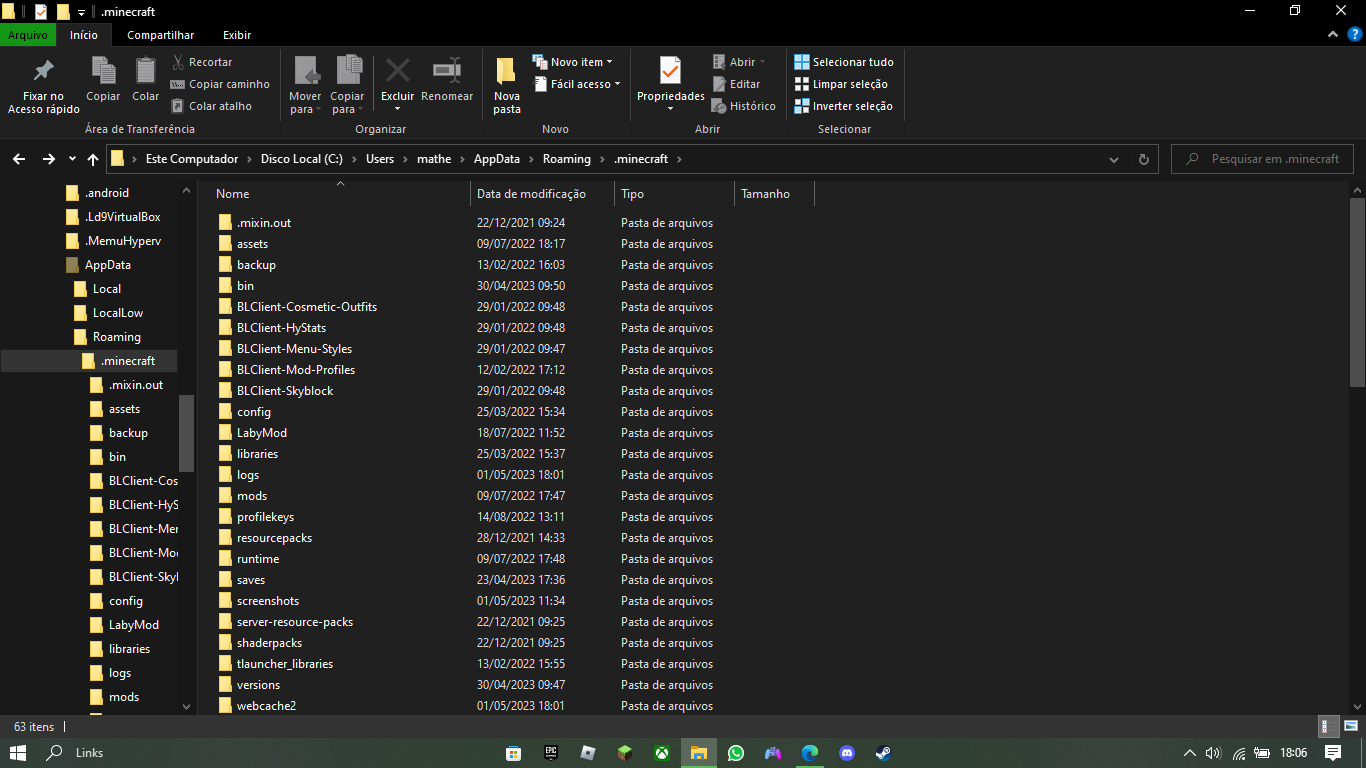
Task: Switch to large icons view layout icon
Action: [x=1350, y=727]
